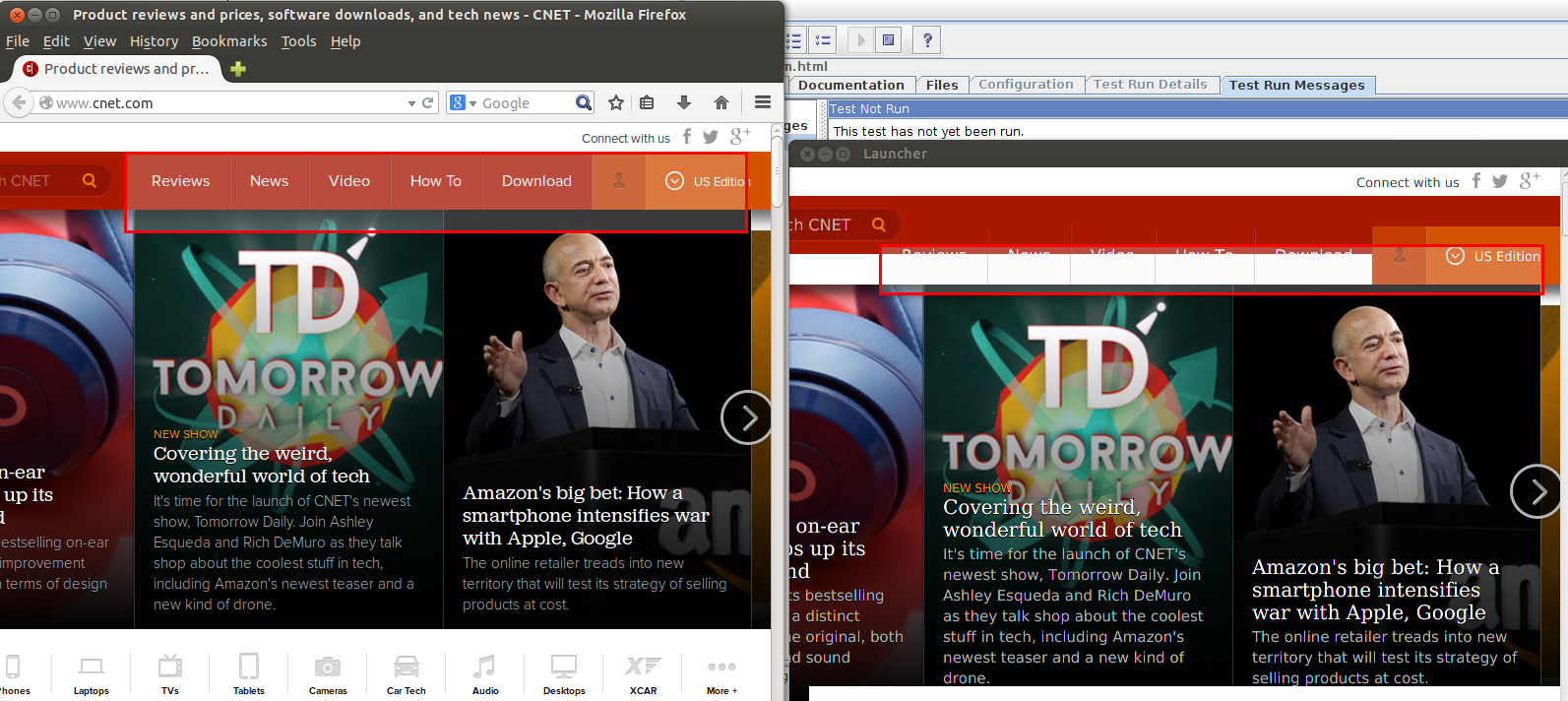Go to the Firefox home page icon
The image size is (1568, 701).
coord(721,102)
